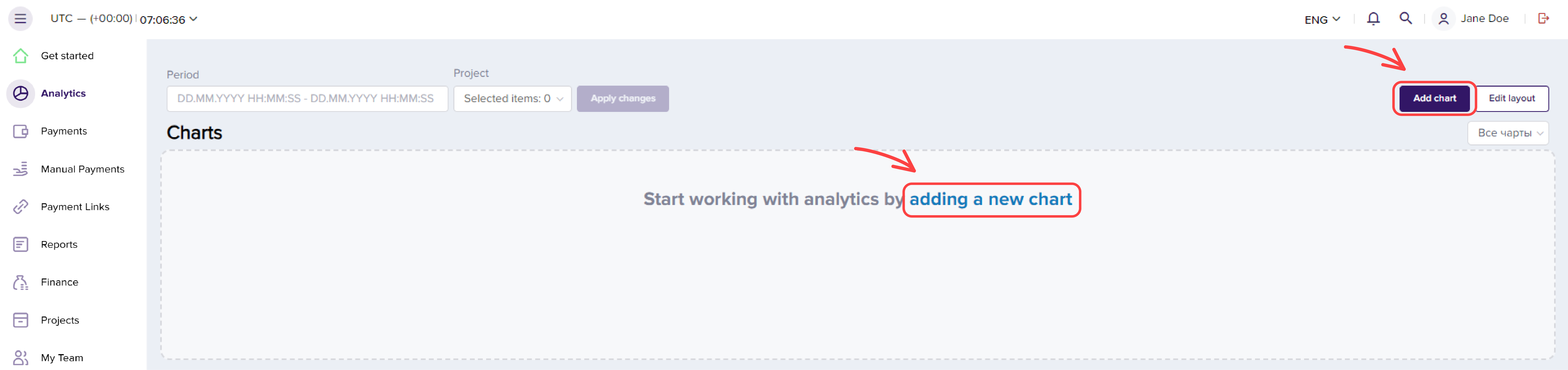Click the Jane Doe user avatar icon
The height and width of the screenshot is (370, 1568).
[x=1443, y=19]
